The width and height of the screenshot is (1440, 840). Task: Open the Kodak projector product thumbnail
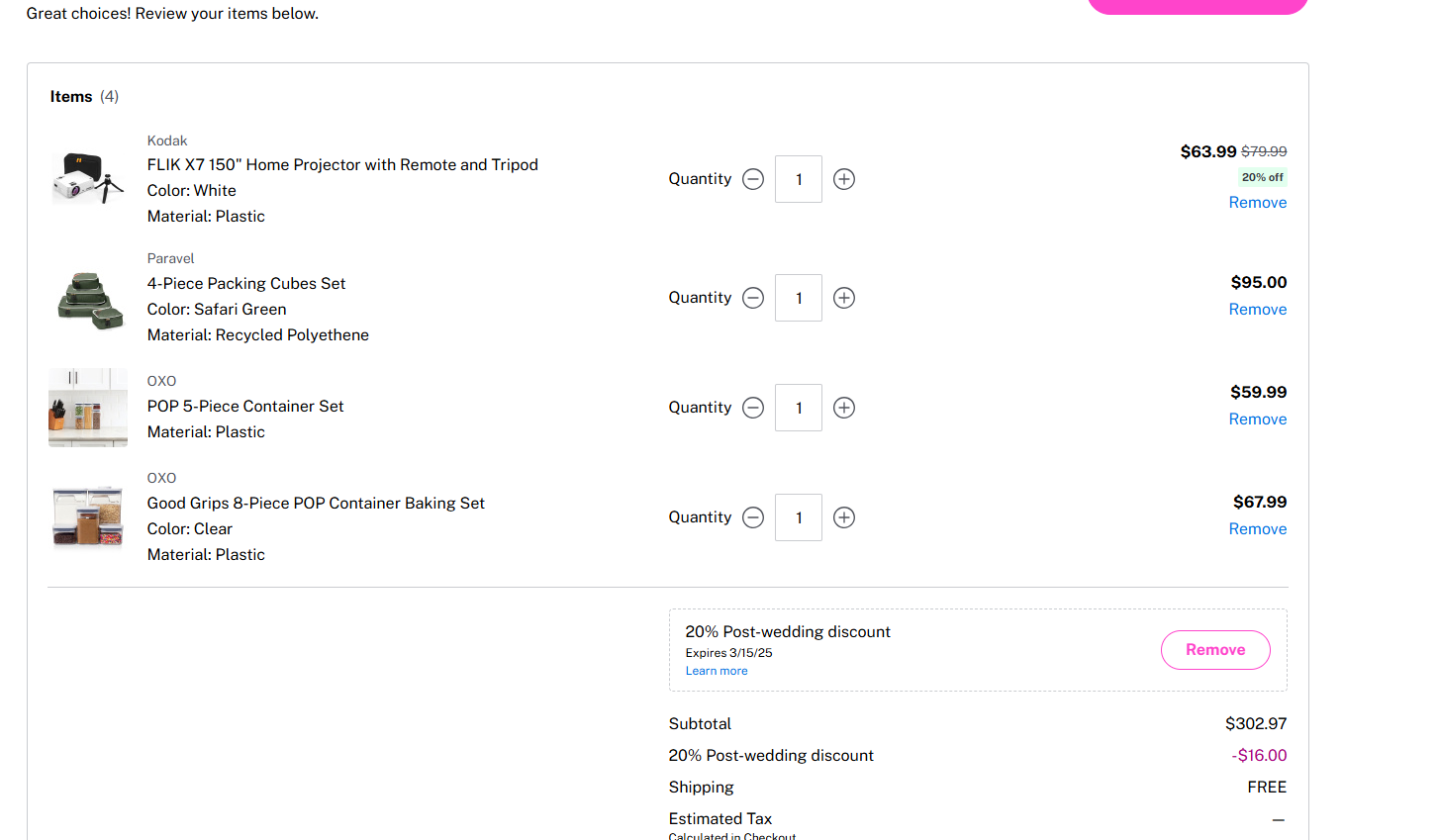pyautogui.click(x=88, y=178)
